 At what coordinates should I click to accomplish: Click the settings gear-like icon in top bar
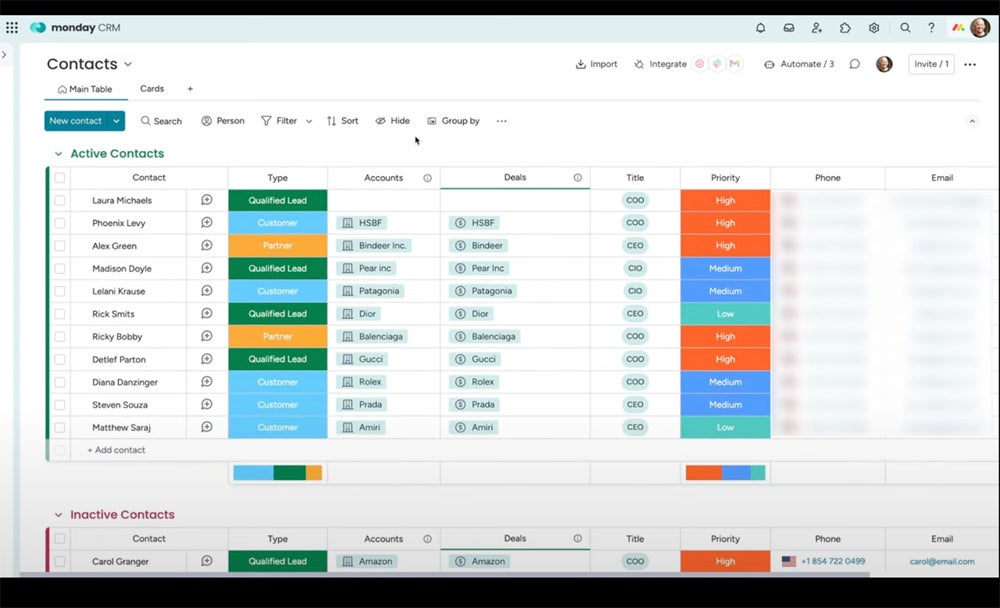(x=874, y=27)
